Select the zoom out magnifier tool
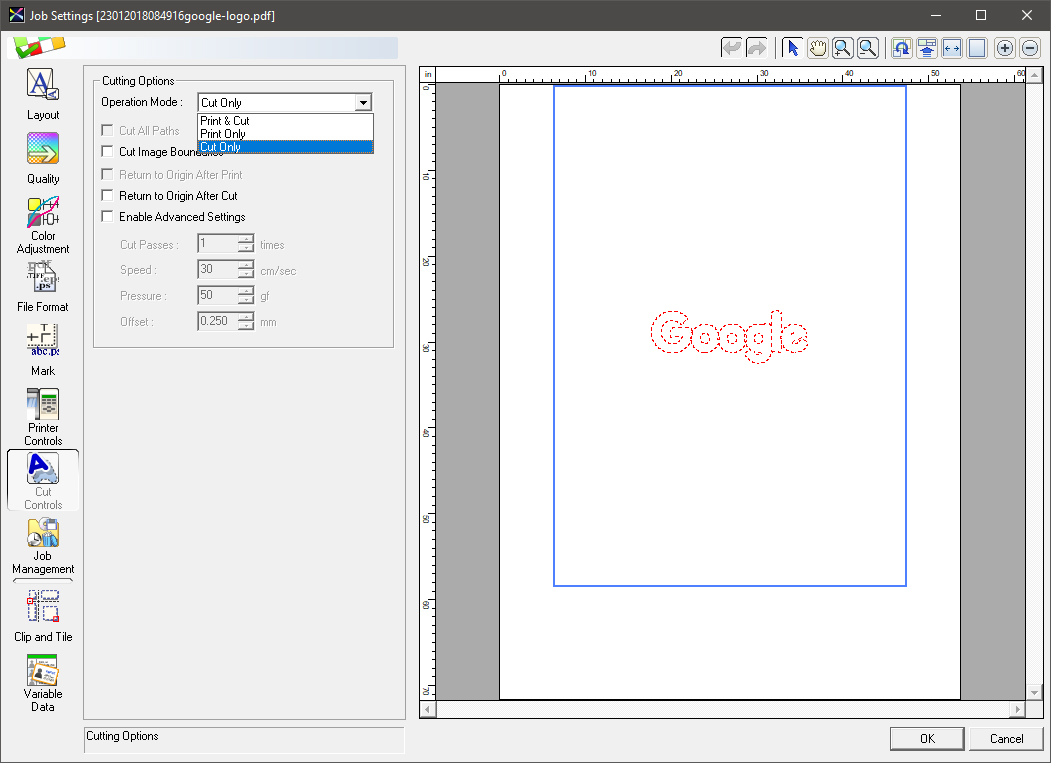1051x763 pixels. [867, 48]
